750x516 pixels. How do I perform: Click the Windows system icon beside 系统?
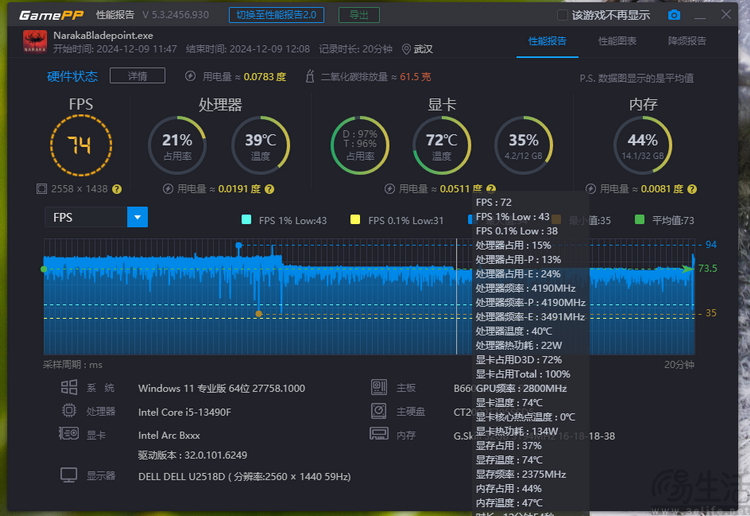pos(69,387)
